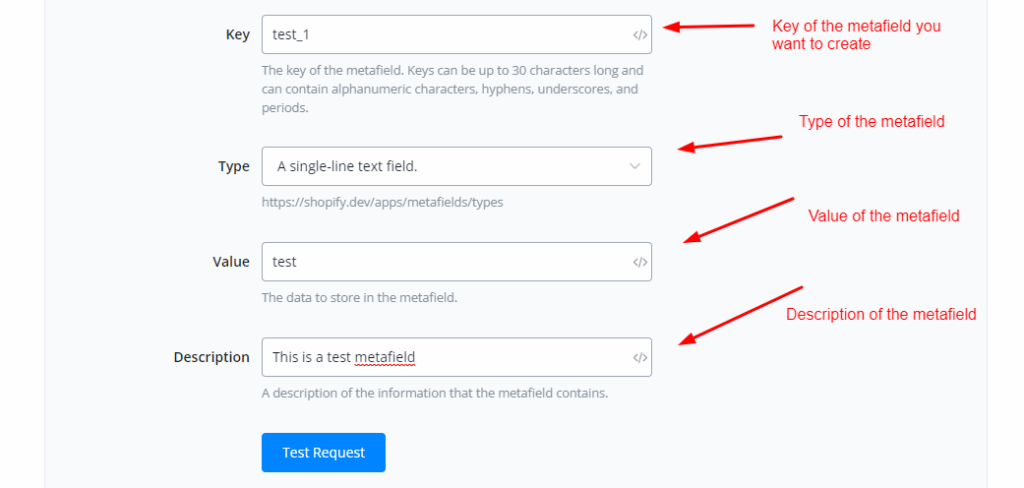
Task: Click the Type field label
Action: (x=234, y=166)
